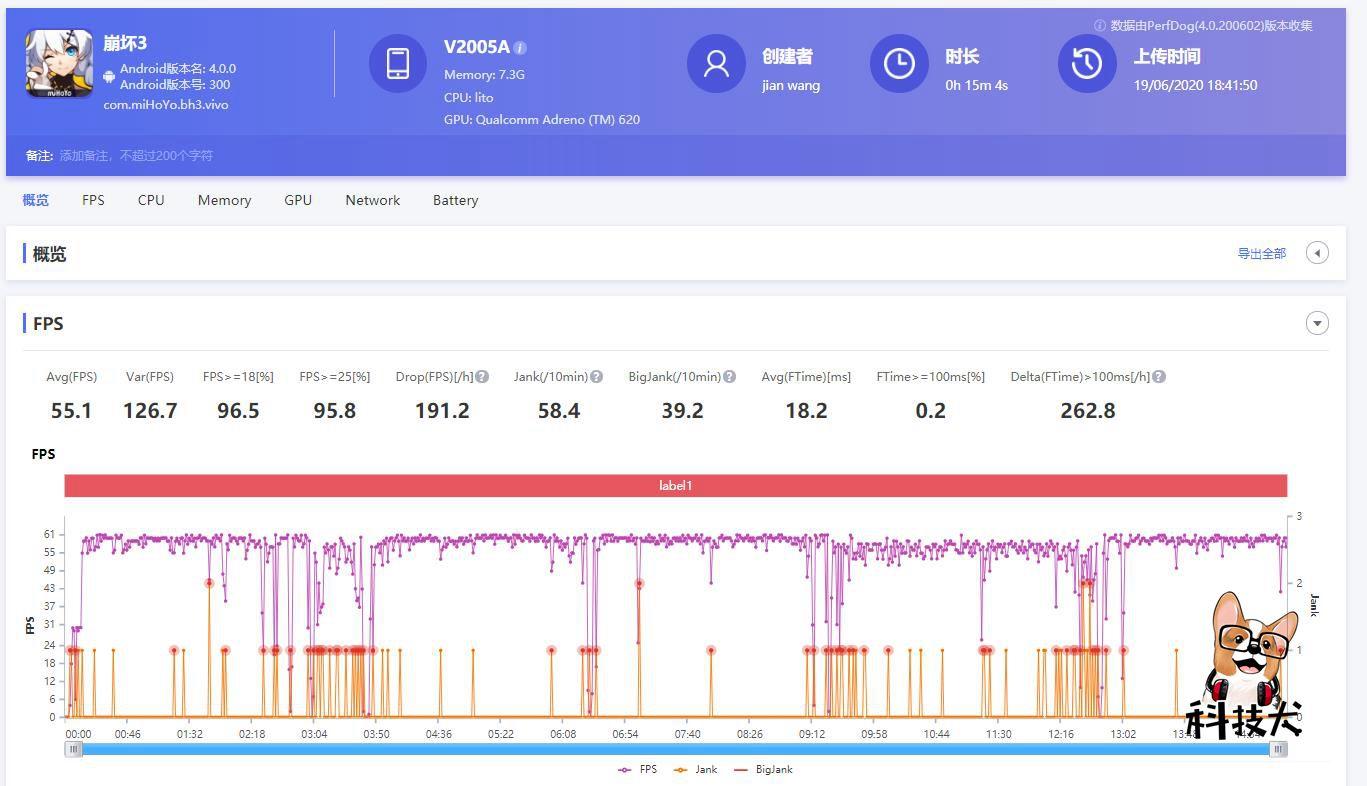The width and height of the screenshot is (1367, 786).
Task: Click the 01:32 label on chart time axis
Action: [190, 734]
